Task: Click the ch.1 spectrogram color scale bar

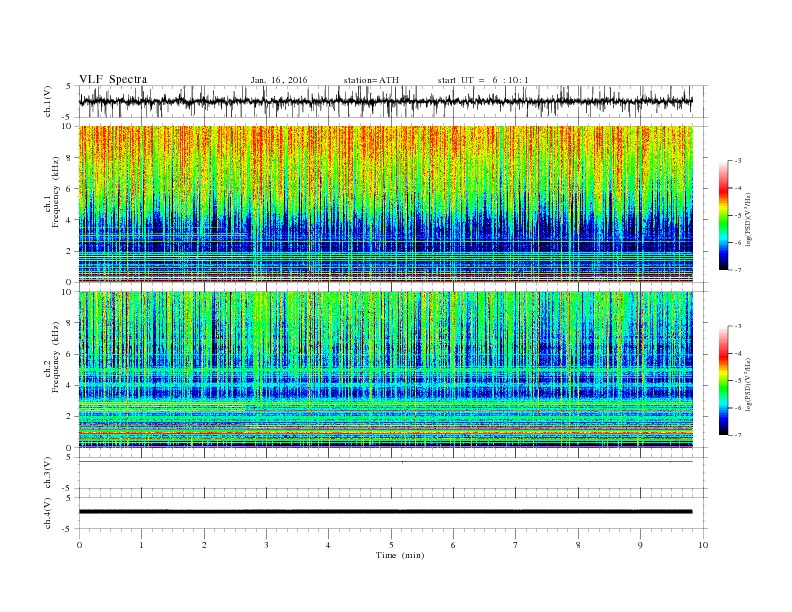Action: tap(723, 215)
